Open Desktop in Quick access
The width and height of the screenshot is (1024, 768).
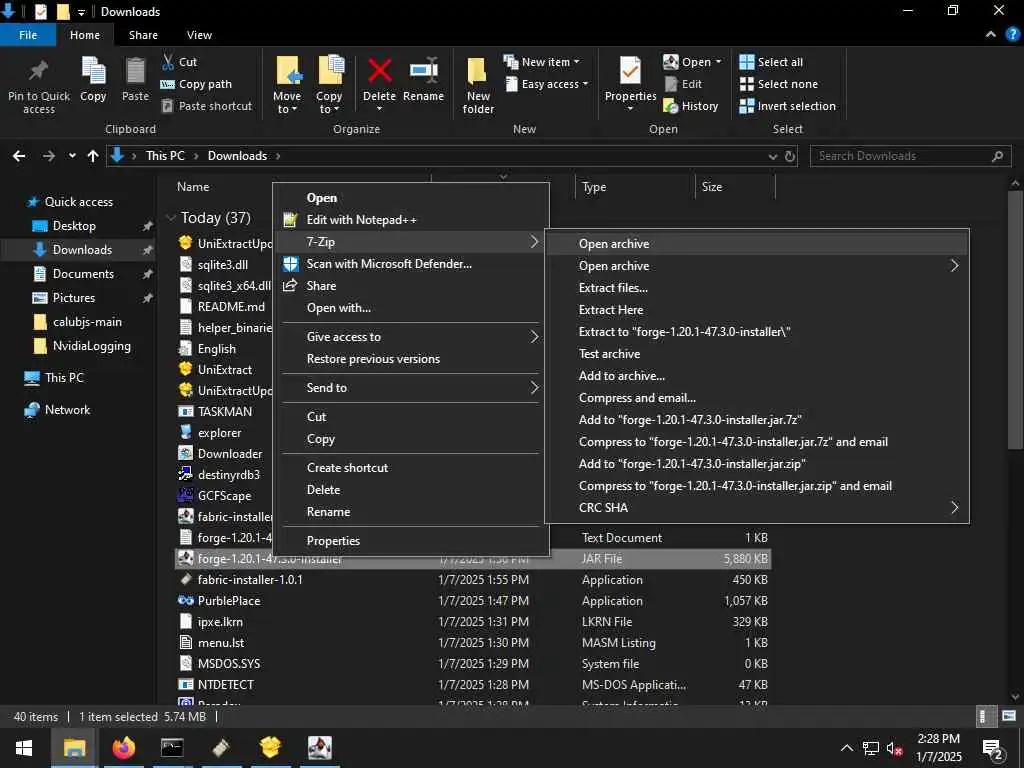74,226
